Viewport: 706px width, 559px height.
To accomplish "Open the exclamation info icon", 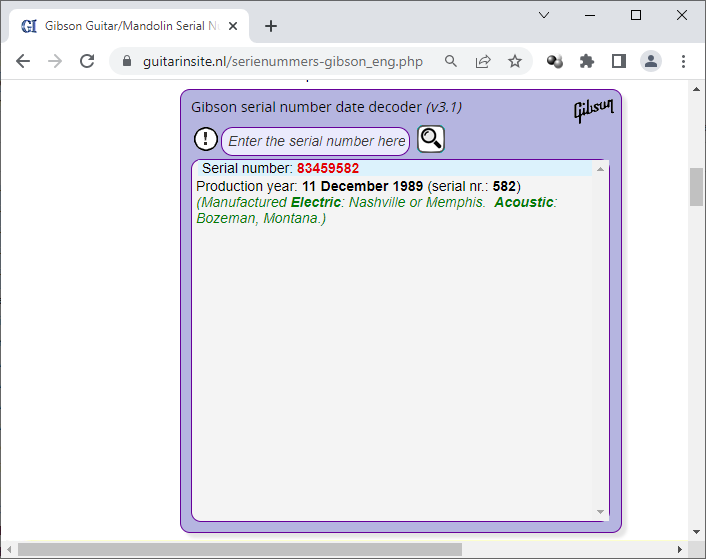I will (x=206, y=139).
